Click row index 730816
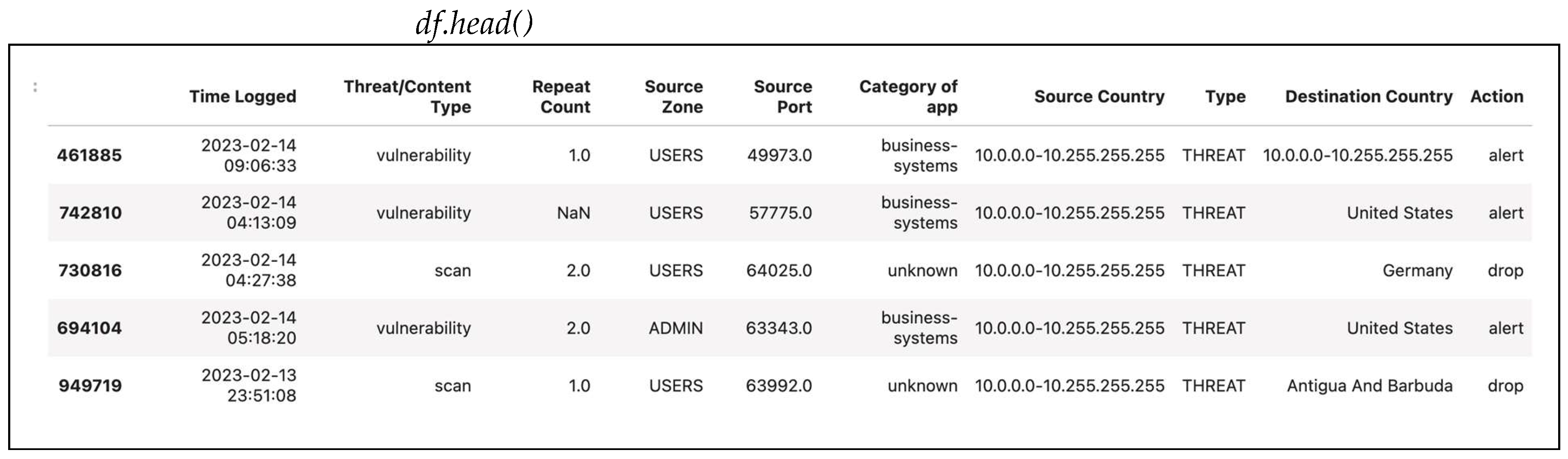Viewport: 1568px width, 459px height. (90, 270)
